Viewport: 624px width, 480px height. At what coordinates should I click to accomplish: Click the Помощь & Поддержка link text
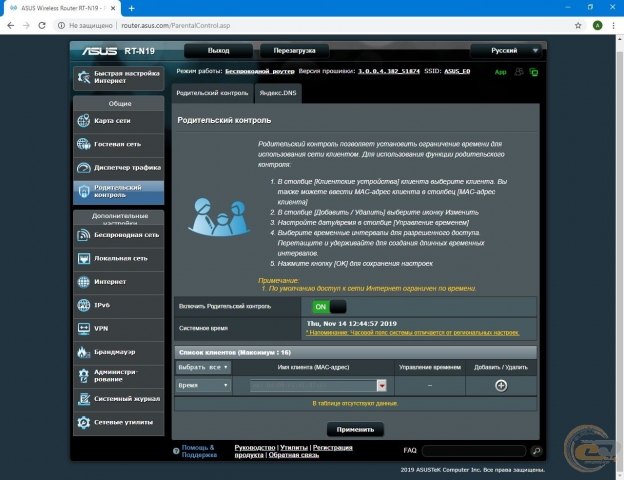[x=199, y=451]
